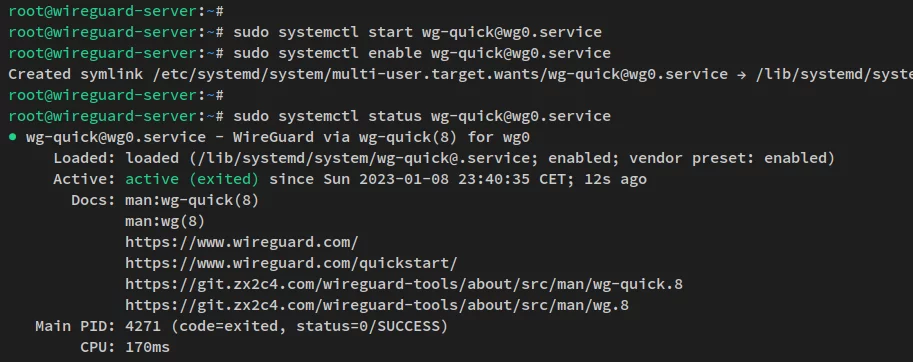Open the git.zx2c4.com wg.8 URL
The image size is (913, 362).
click(x=377, y=305)
